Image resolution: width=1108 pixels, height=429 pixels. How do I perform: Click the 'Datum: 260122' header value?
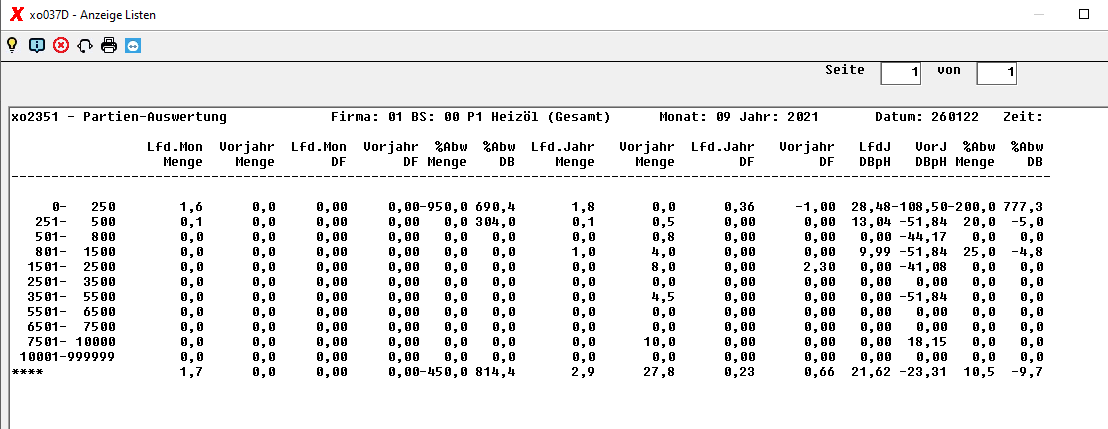tap(929, 117)
